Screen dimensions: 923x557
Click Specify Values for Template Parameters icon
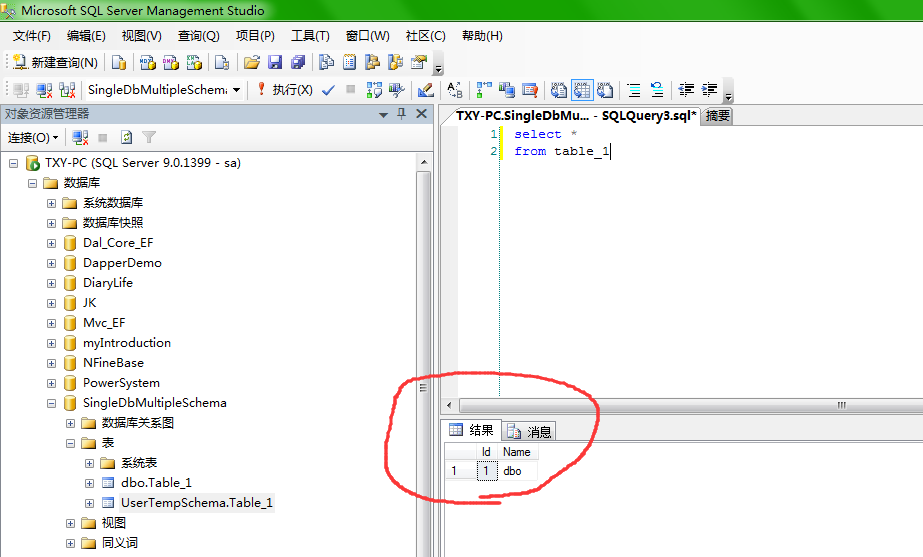[x=454, y=90]
